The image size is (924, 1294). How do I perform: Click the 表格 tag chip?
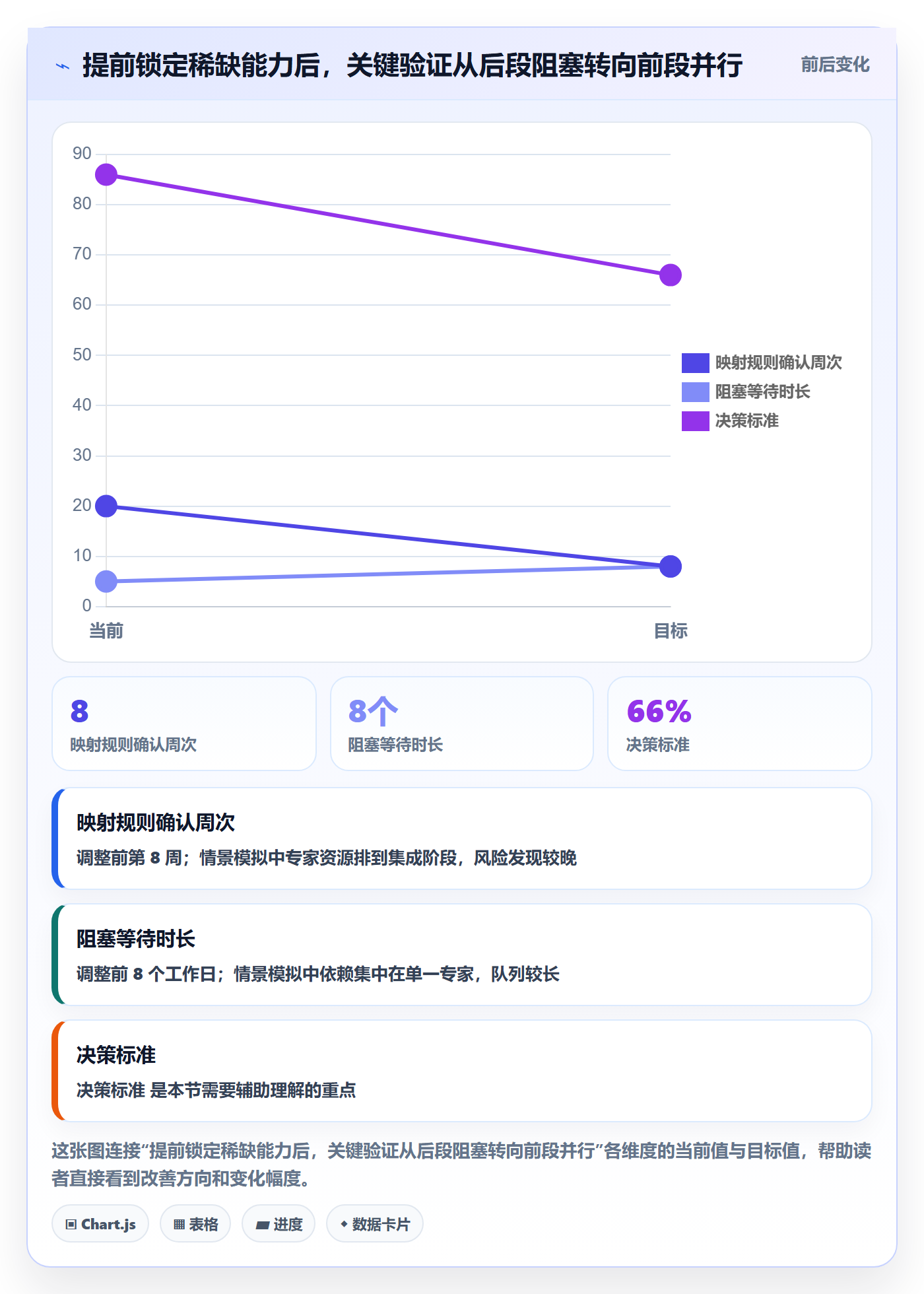[195, 1224]
